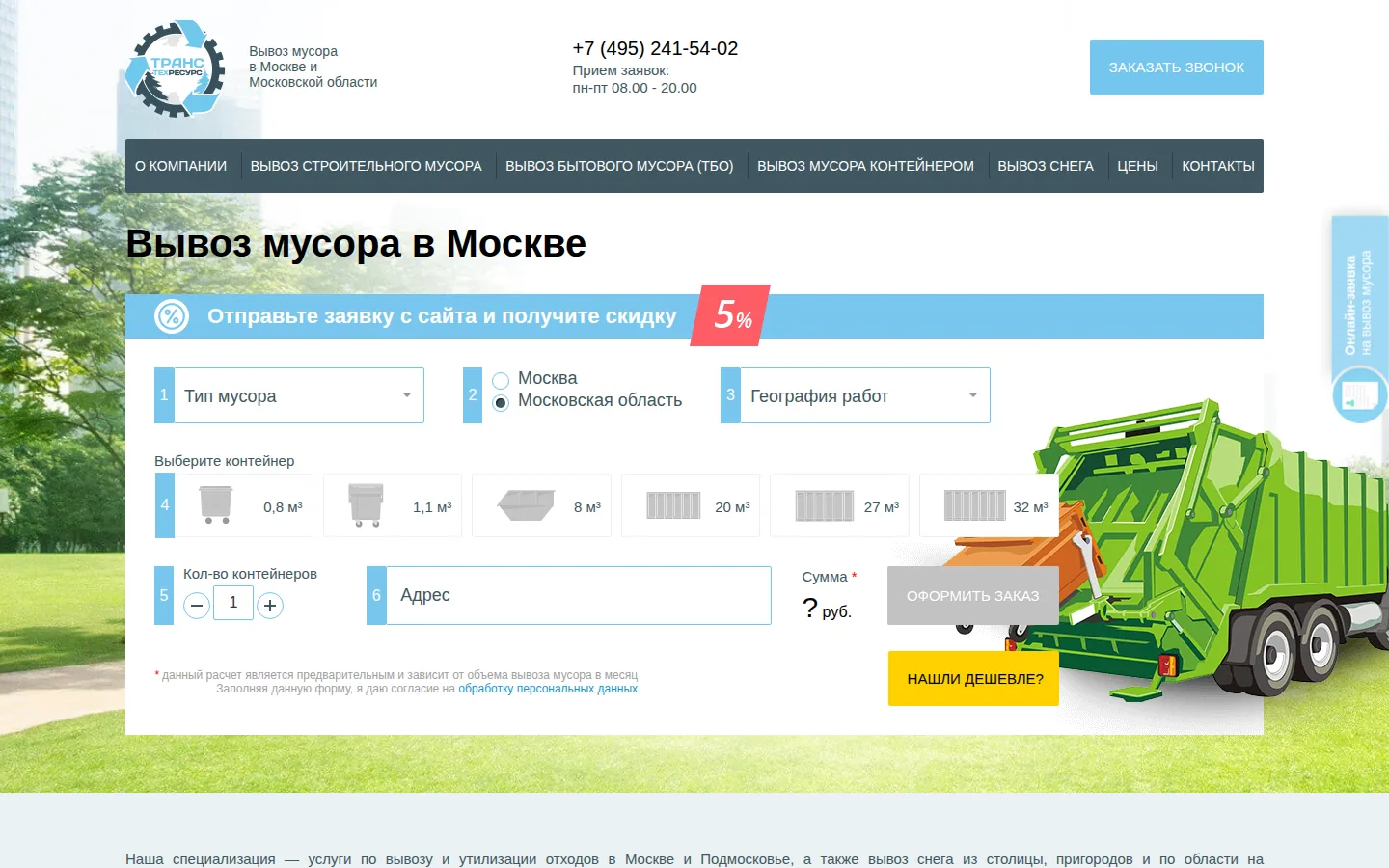1389x868 pixels.
Task: Click the TransTechResurs company logo
Action: (176, 69)
